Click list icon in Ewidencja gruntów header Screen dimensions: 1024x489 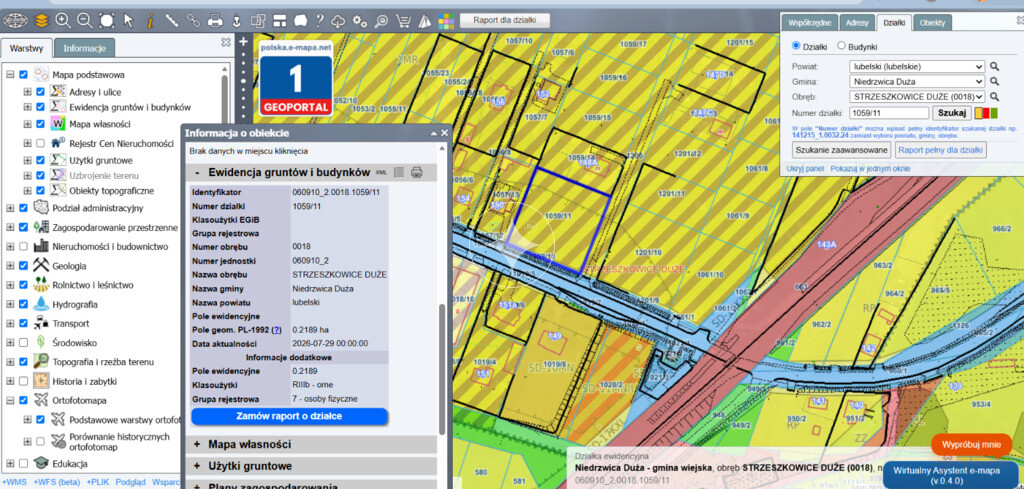tap(399, 172)
